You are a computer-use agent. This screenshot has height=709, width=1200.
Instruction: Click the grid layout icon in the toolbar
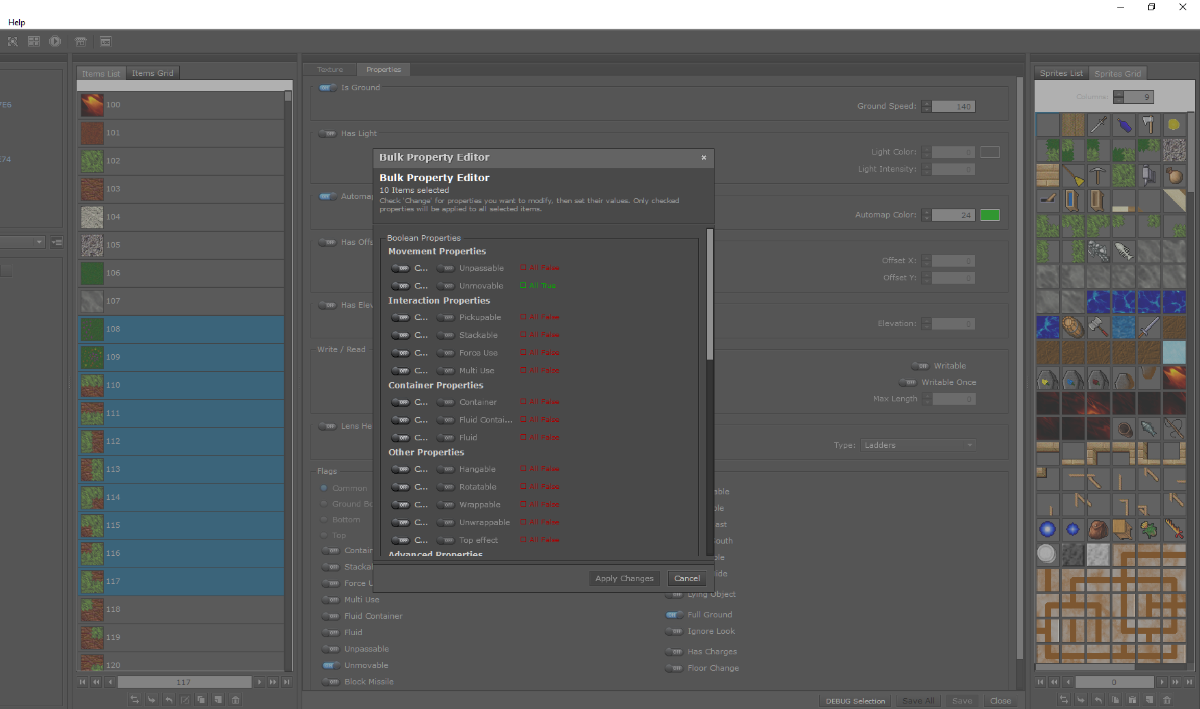click(x=34, y=41)
